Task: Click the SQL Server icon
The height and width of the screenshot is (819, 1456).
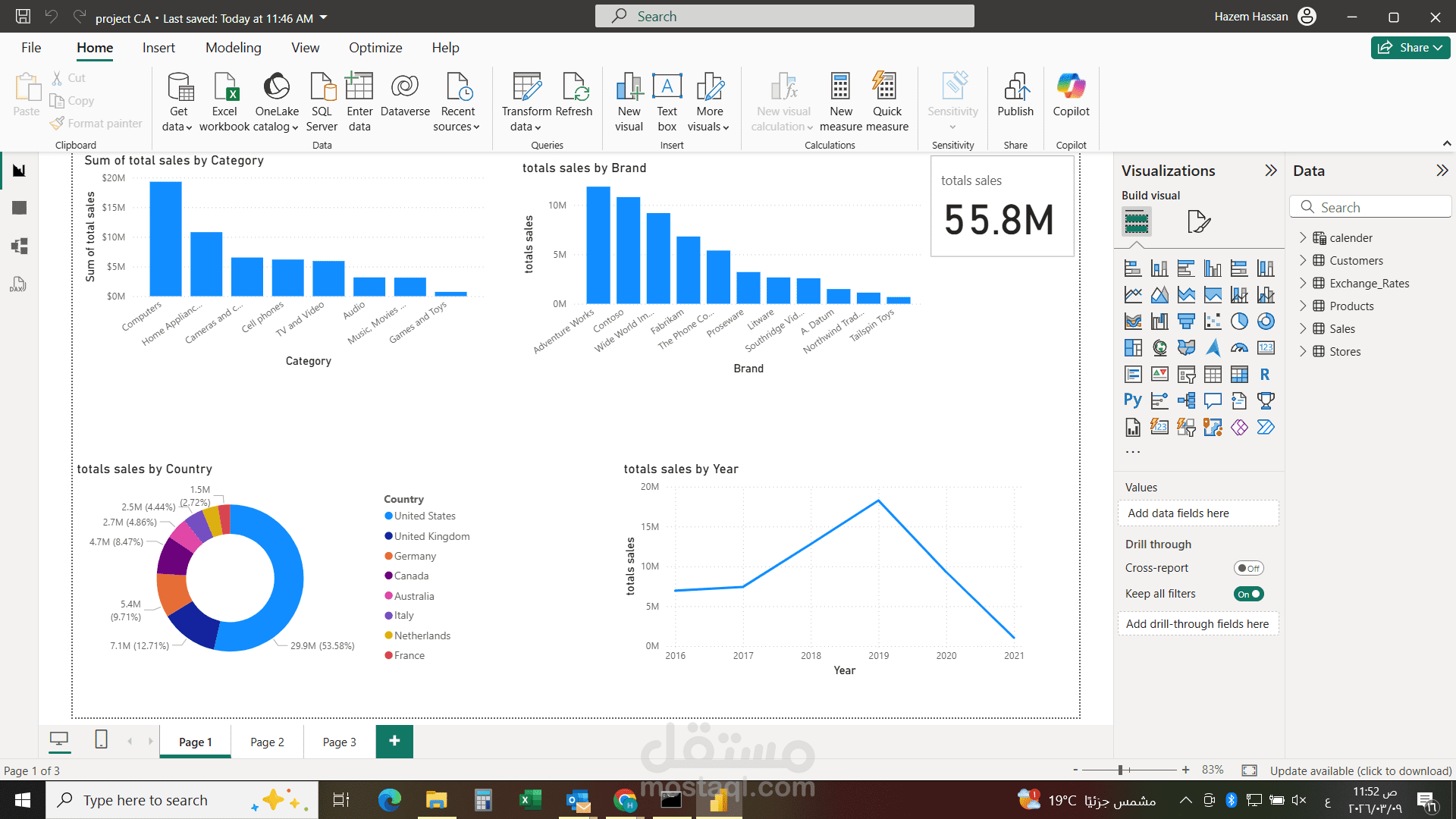Action: 322,87
